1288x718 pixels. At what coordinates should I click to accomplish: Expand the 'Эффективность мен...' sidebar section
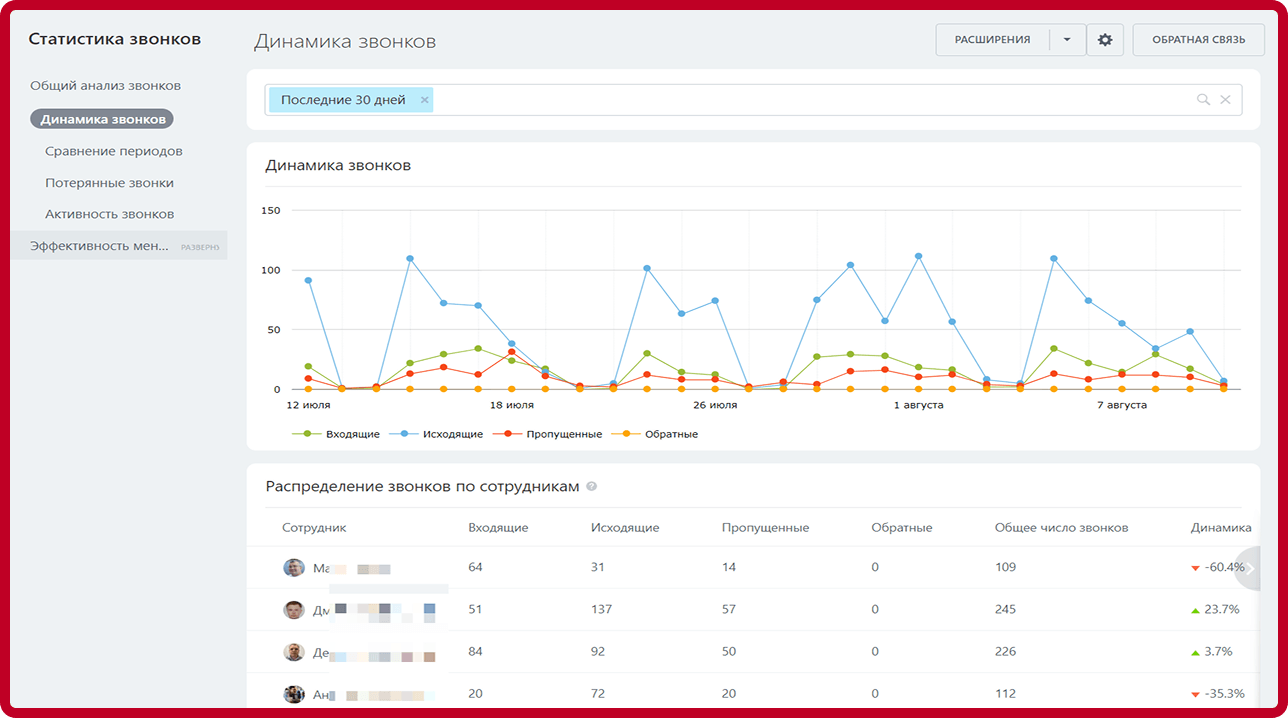pyautogui.click(x=200, y=246)
